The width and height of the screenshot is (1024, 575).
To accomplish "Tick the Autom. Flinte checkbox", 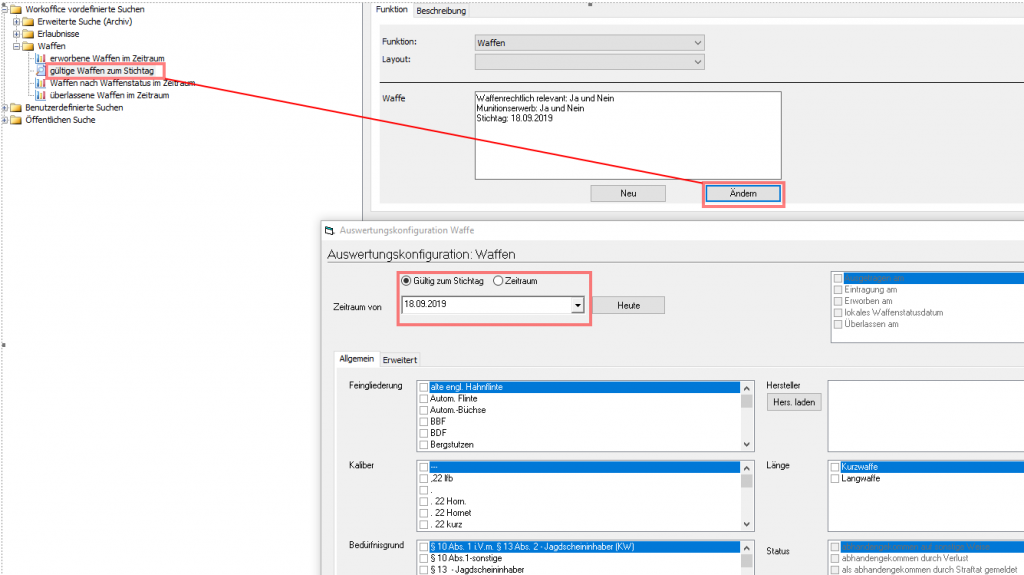I will pos(424,398).
